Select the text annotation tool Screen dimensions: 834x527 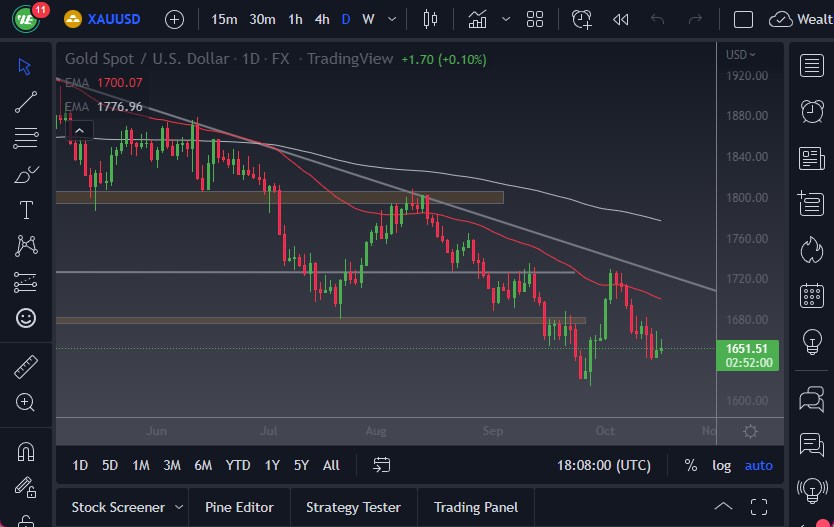coord(26,210)
